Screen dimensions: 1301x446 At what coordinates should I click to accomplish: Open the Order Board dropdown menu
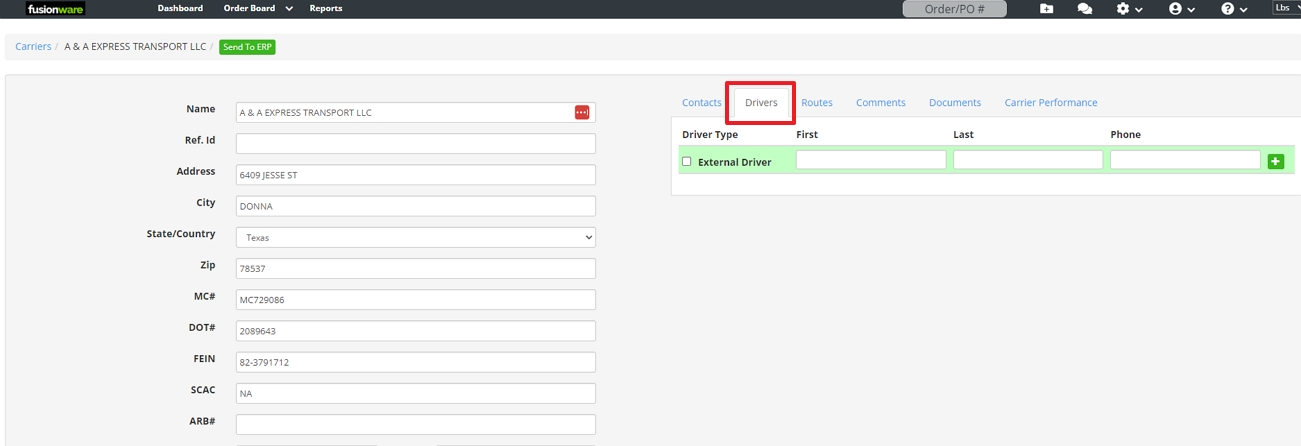pyautogui.click(x=257, y=9)
